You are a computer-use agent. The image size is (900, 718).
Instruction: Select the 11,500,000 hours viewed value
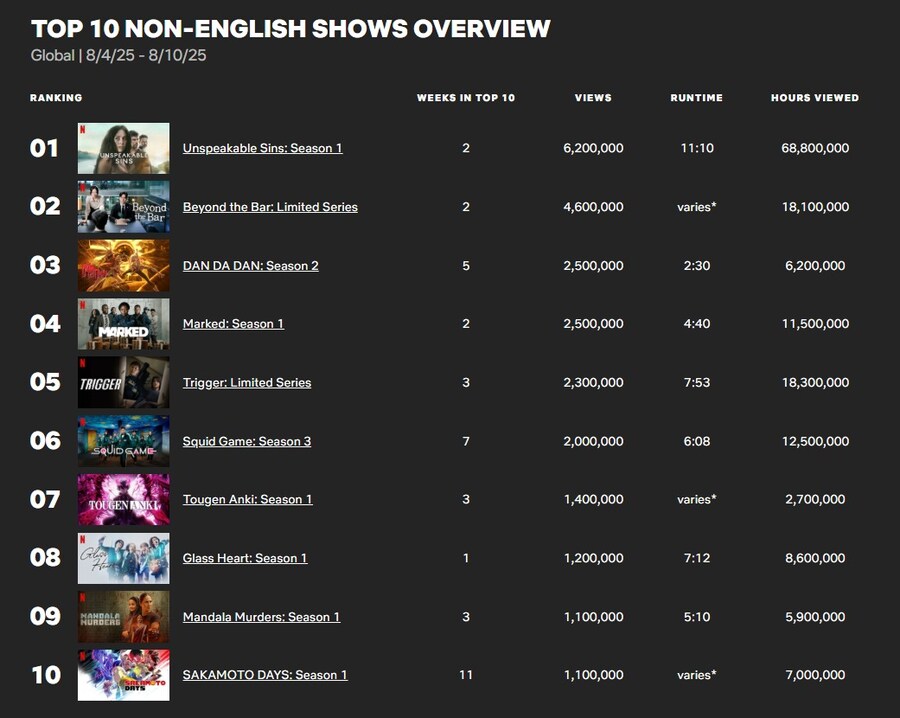pos(815,324)
